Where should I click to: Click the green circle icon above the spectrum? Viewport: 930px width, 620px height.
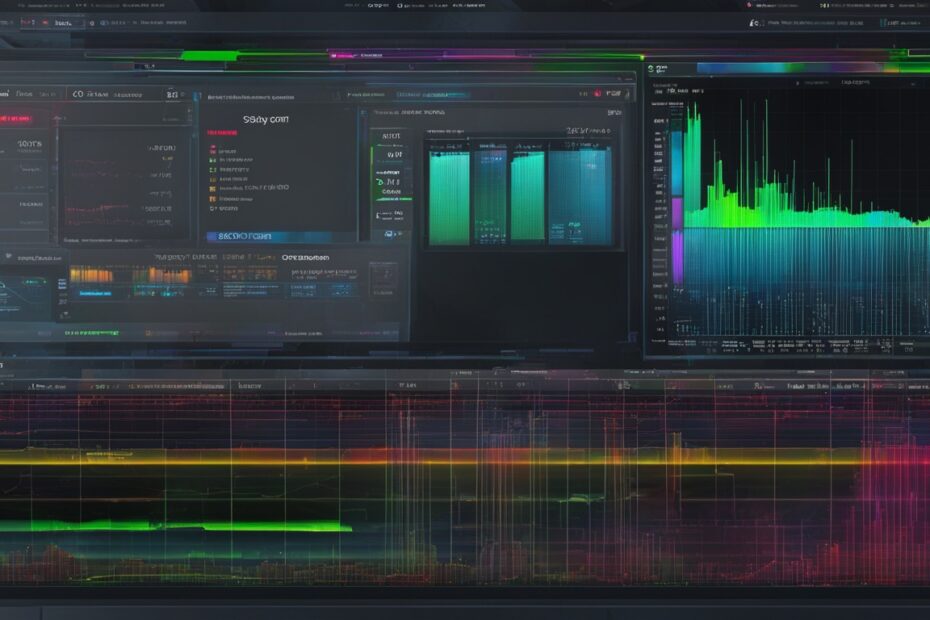pos(651,69)
